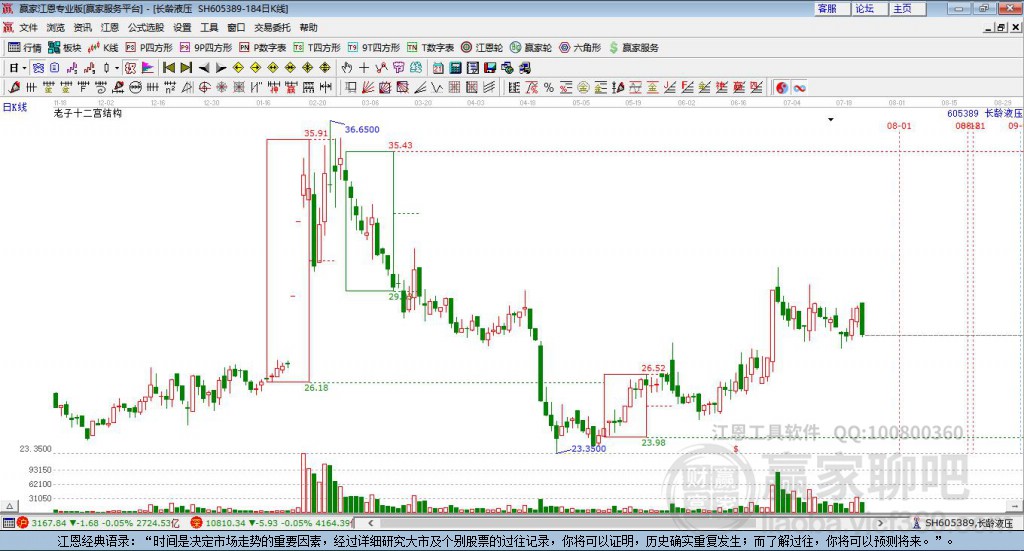Open the 工具 menu
1024x551 pixels.
tap(209, 27)
